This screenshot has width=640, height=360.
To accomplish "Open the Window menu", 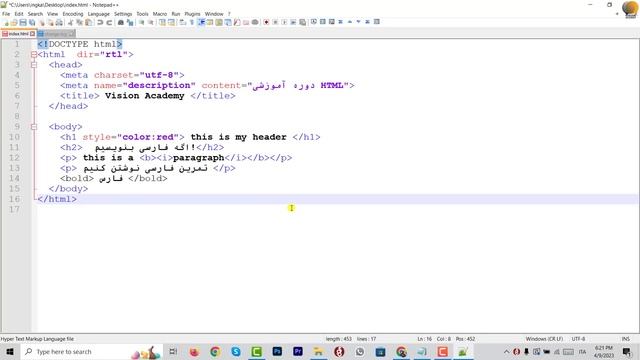I will point(214,14).
